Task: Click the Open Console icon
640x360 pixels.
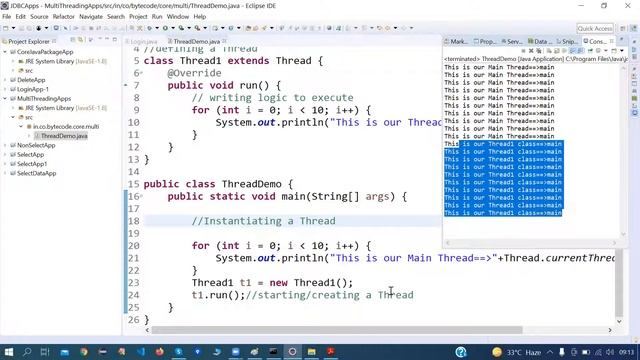Action: pos(614,51)
